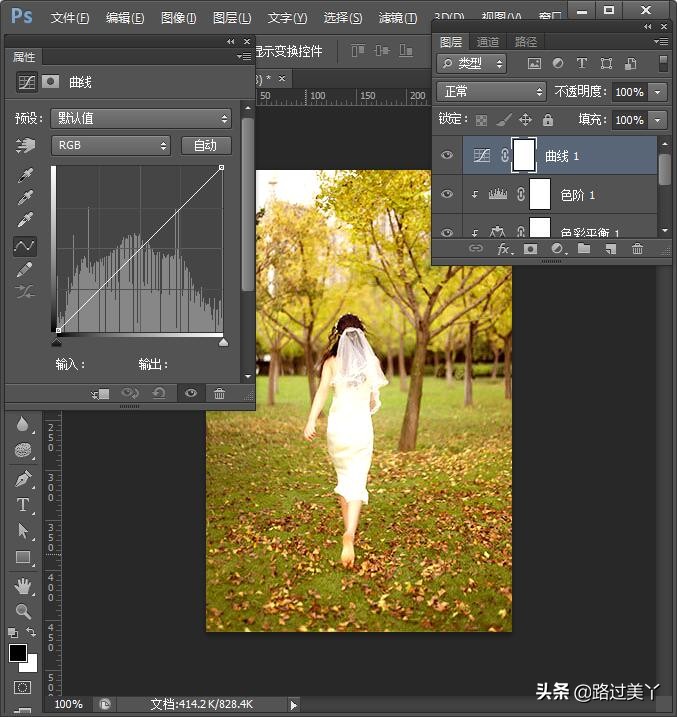Select the Pen tool
The height and width of the screenshot is (717, 677).
pyautogui.click(x=23, y=479)
